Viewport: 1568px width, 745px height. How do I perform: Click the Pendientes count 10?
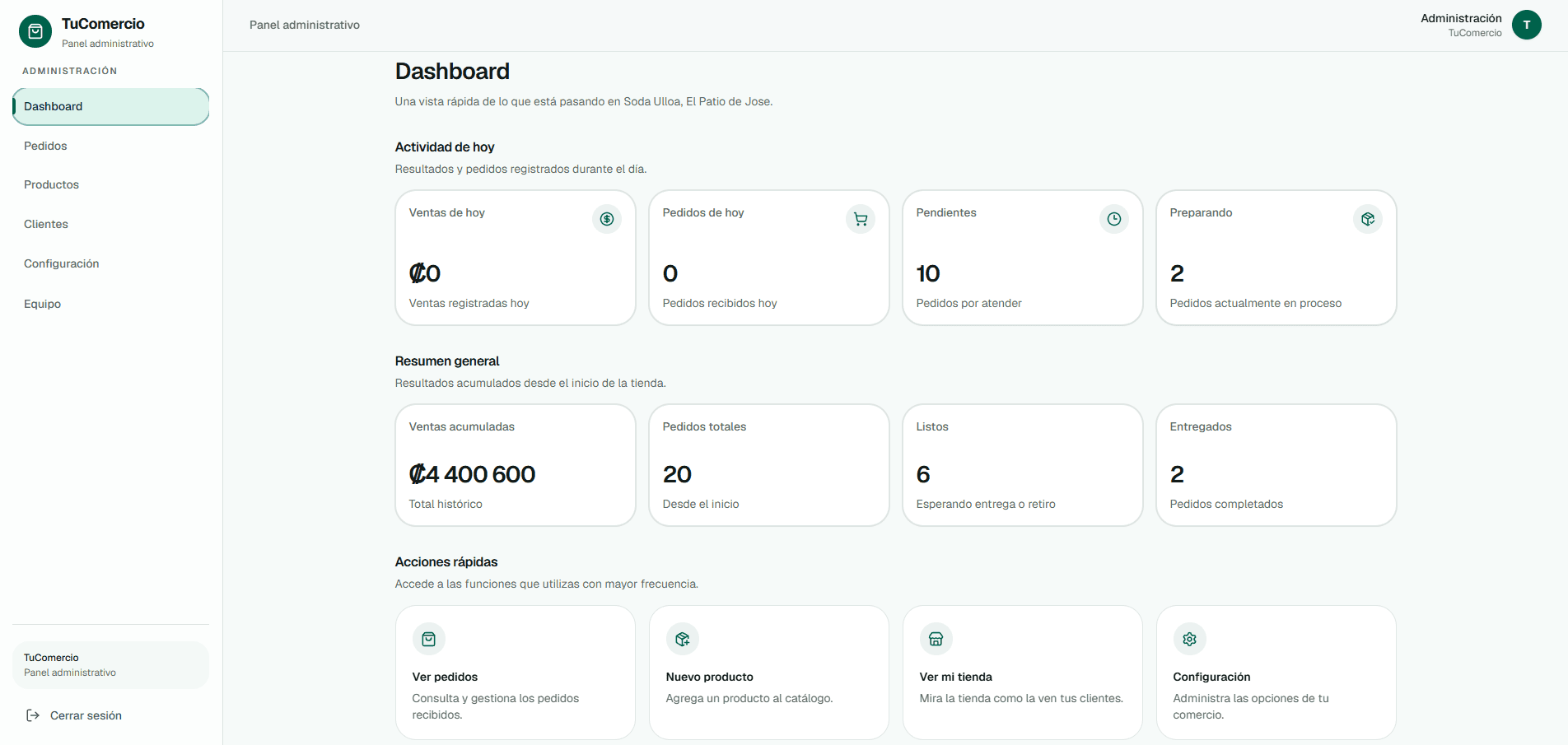928,273
